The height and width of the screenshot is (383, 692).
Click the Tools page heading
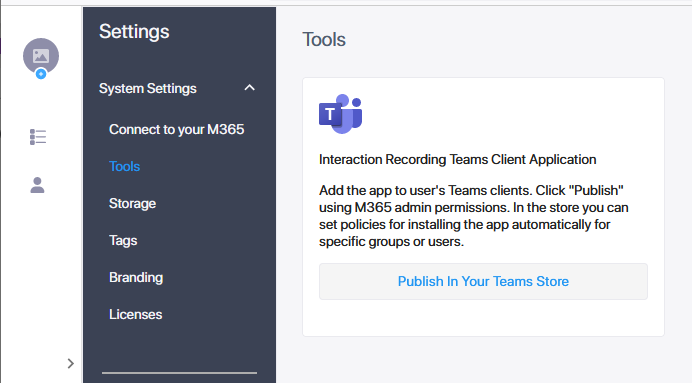pyautogui.click(x=324, y=40)
